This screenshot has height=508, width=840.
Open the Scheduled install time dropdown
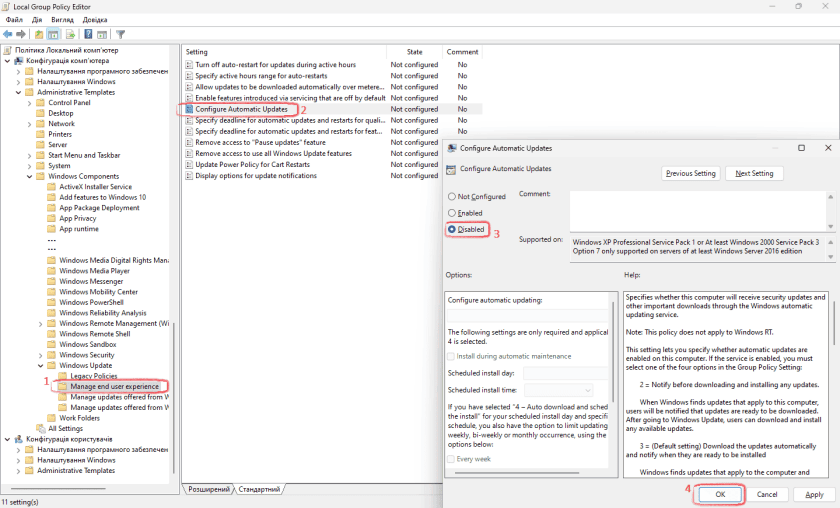[559, 390]
